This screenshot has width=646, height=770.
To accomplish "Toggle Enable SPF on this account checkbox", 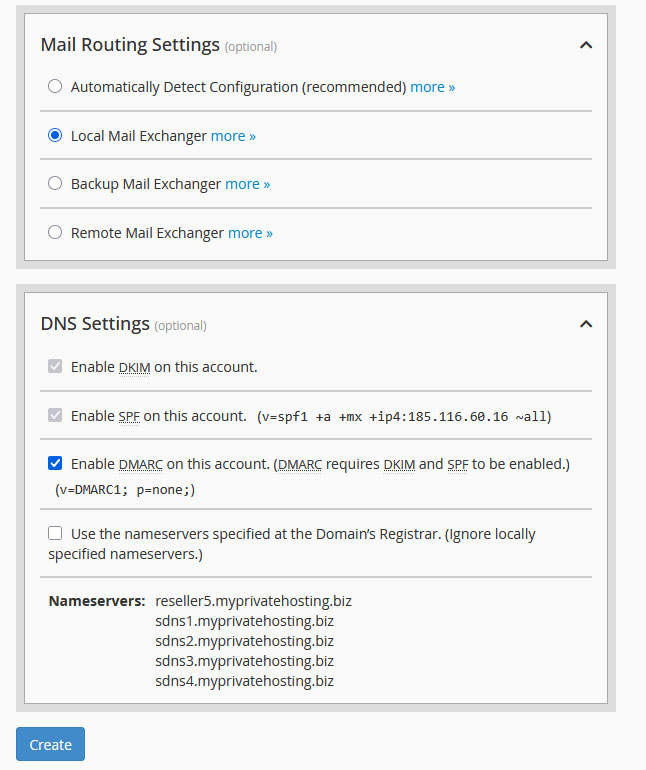I will [55, 416].
